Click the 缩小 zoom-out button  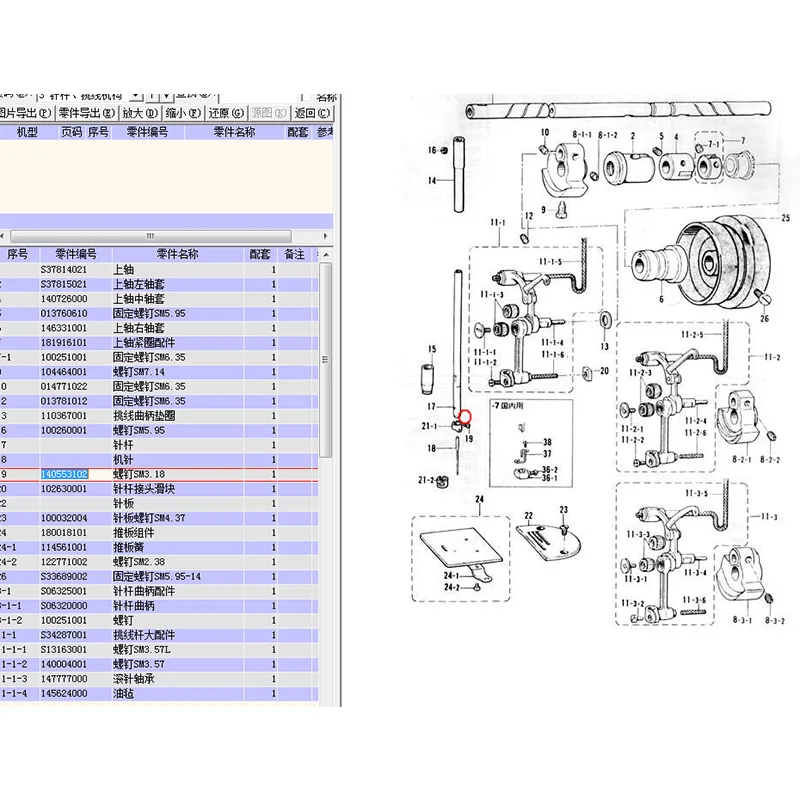pyautogui.click(x=183, y=113)
